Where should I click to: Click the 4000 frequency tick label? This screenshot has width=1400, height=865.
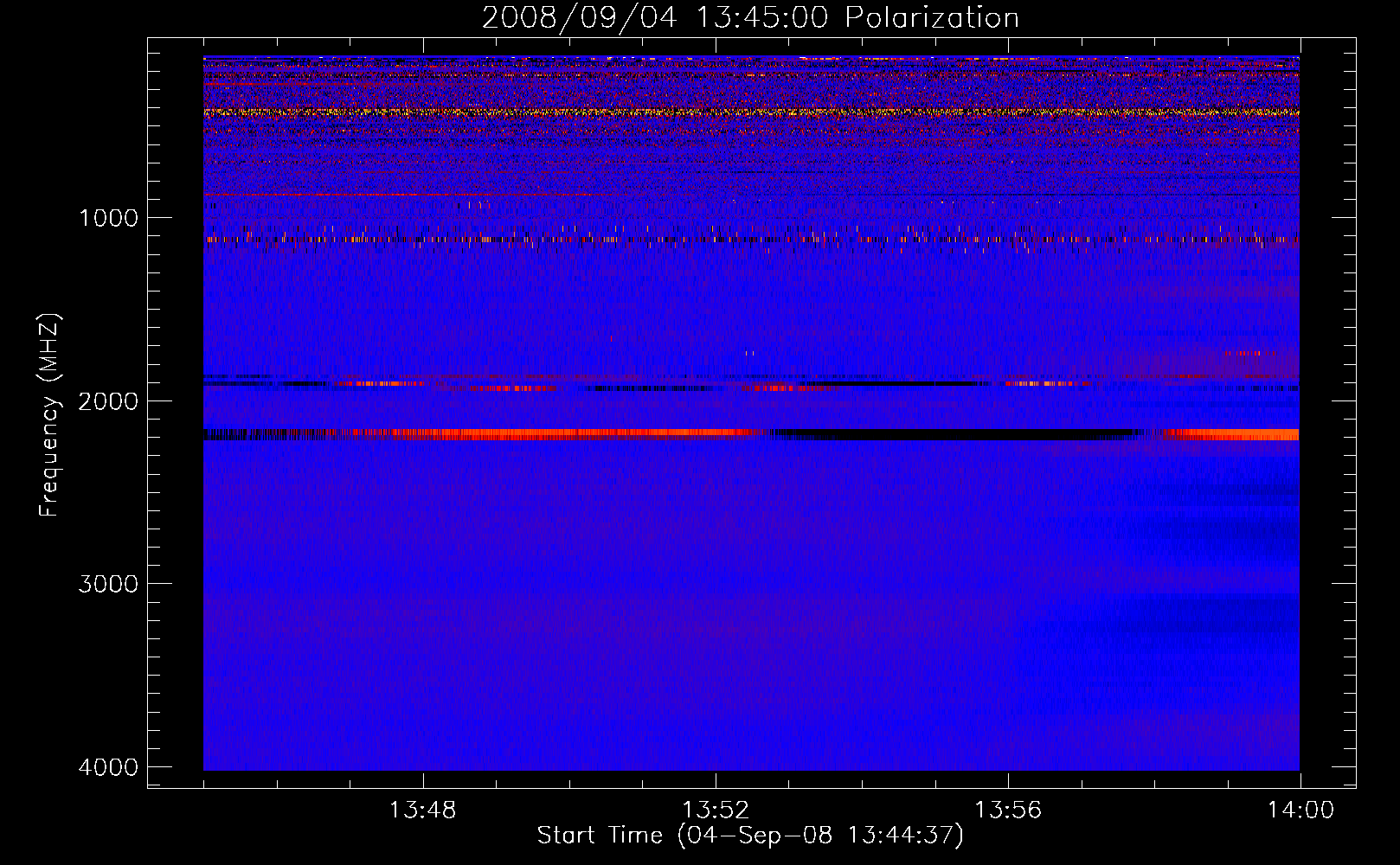[x=108, y=767]
